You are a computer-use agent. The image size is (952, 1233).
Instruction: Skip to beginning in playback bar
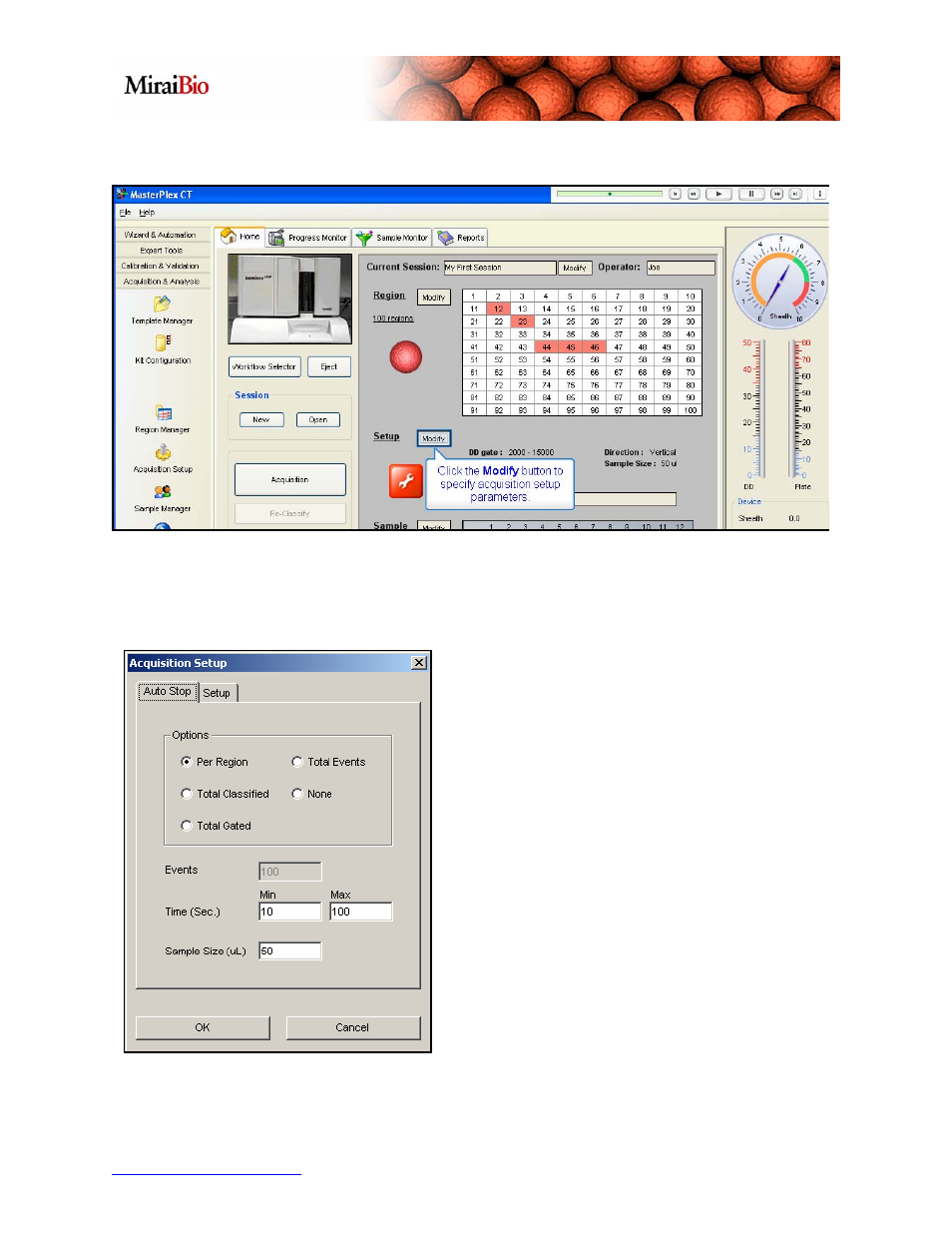pyautogui.click(x=676, y=194)
